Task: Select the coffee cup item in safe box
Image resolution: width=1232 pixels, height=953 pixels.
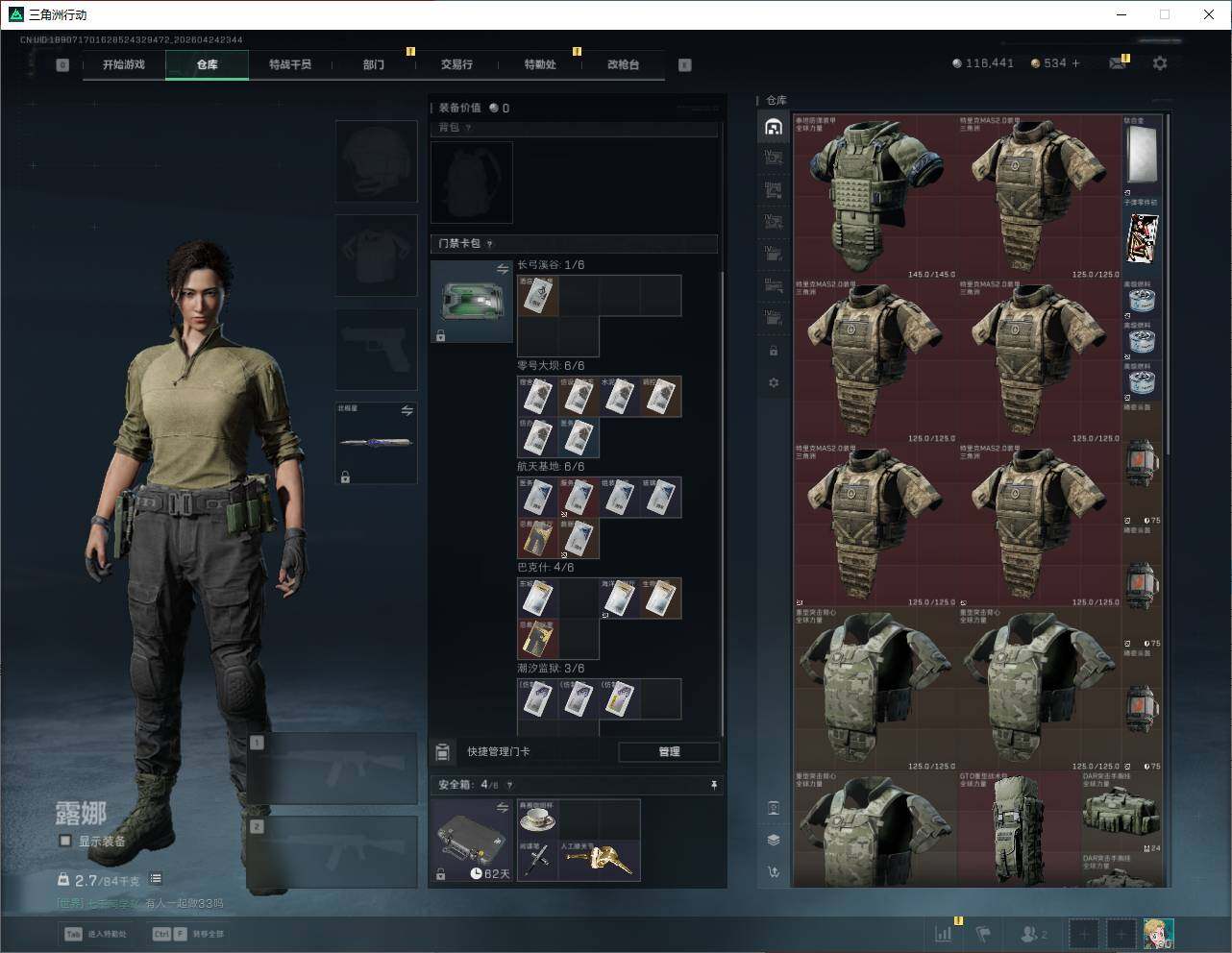Action: tap(538, 819)
